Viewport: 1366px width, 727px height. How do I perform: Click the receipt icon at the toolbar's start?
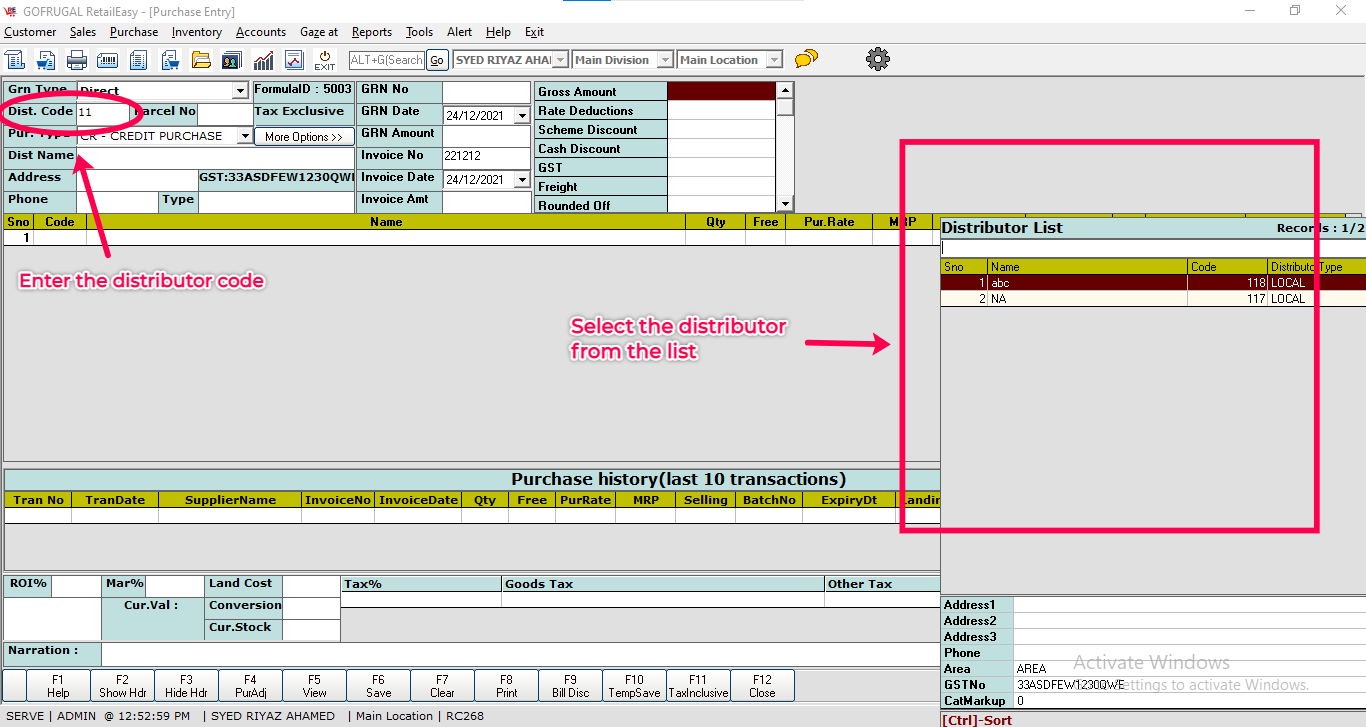click(14, 60)
